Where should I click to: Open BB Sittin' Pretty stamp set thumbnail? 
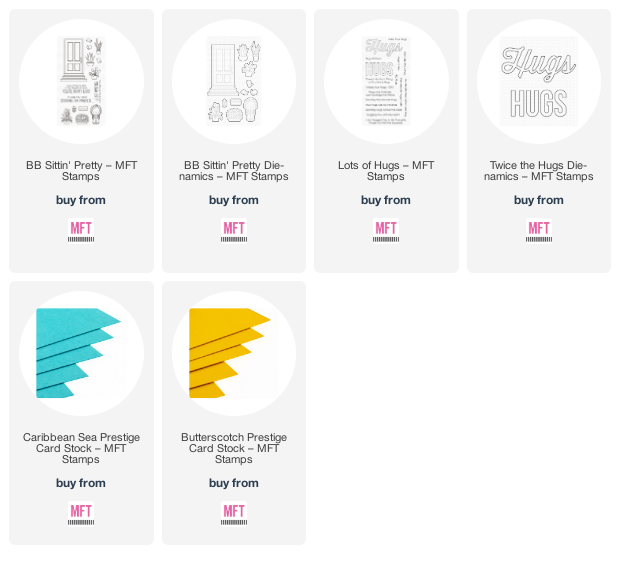(x=81, y=81)
